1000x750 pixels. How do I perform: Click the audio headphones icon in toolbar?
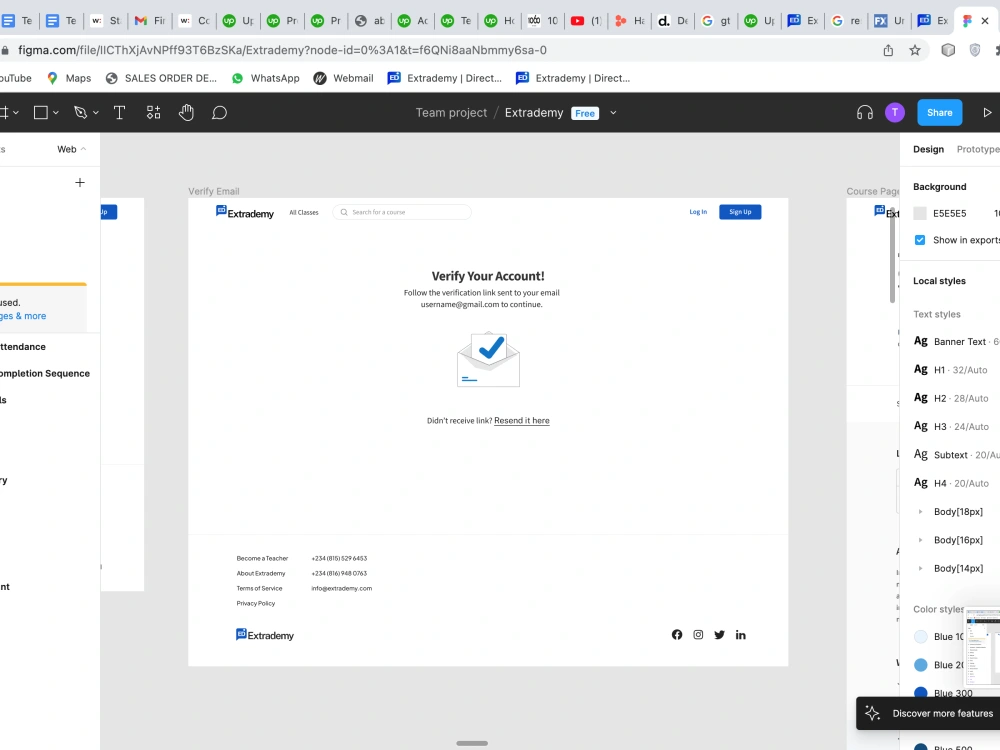click(x=864, y=112)
